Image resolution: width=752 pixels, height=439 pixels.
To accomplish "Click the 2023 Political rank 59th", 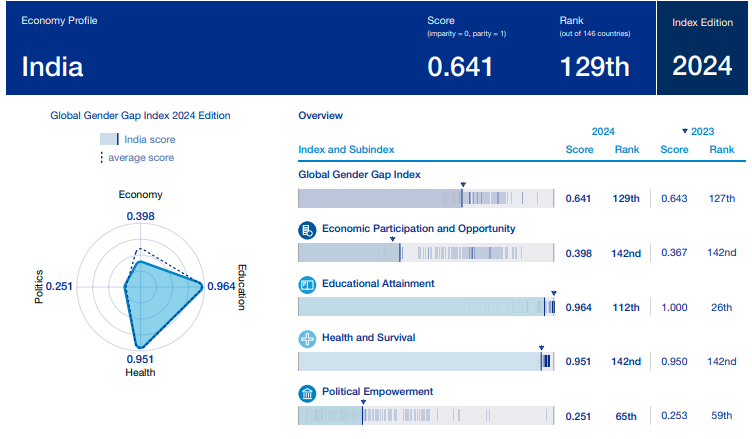I will click(721, 415).
